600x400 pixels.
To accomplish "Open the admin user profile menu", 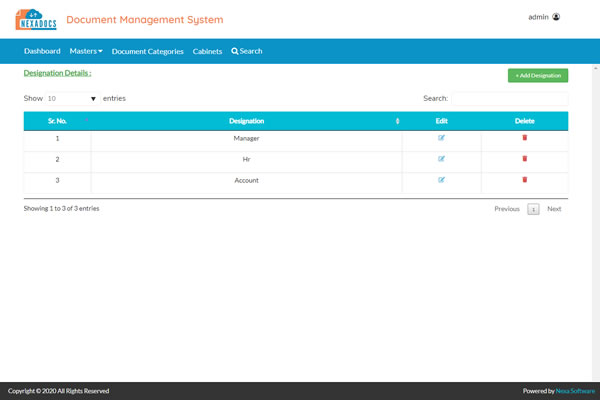I will (544, 17).
